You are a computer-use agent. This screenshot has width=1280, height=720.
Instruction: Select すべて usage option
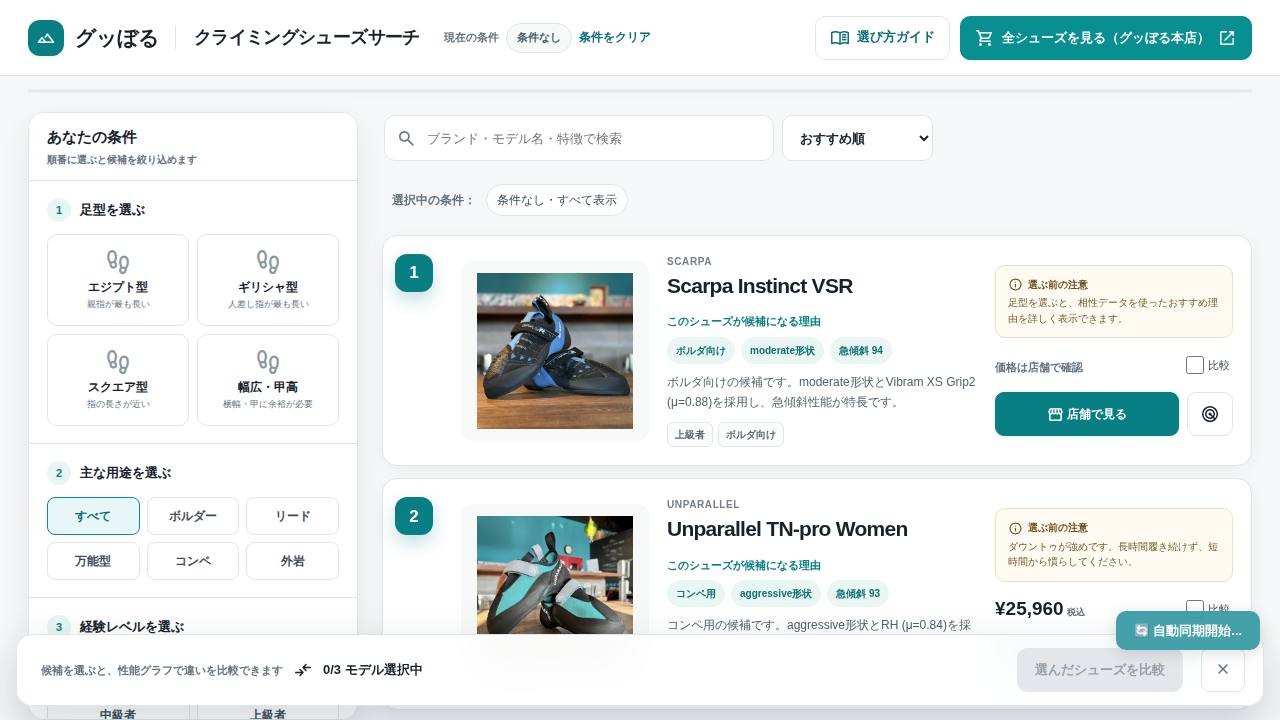tap(93, 516)
